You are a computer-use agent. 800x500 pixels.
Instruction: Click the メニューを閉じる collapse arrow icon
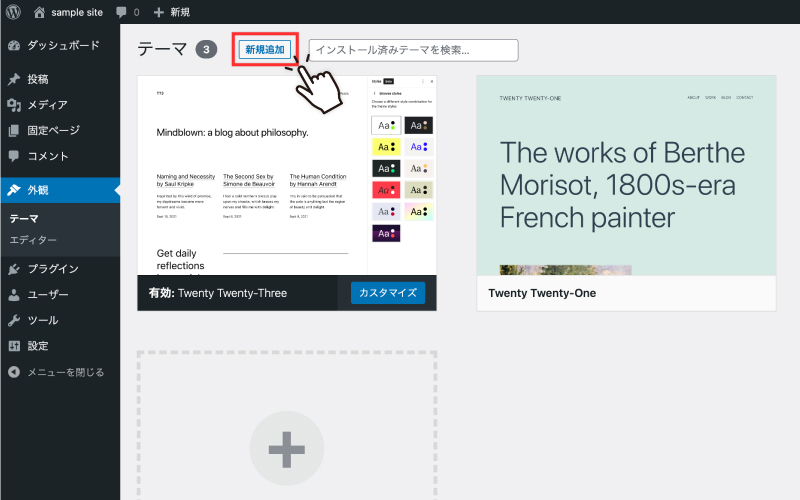pos(14,372)
